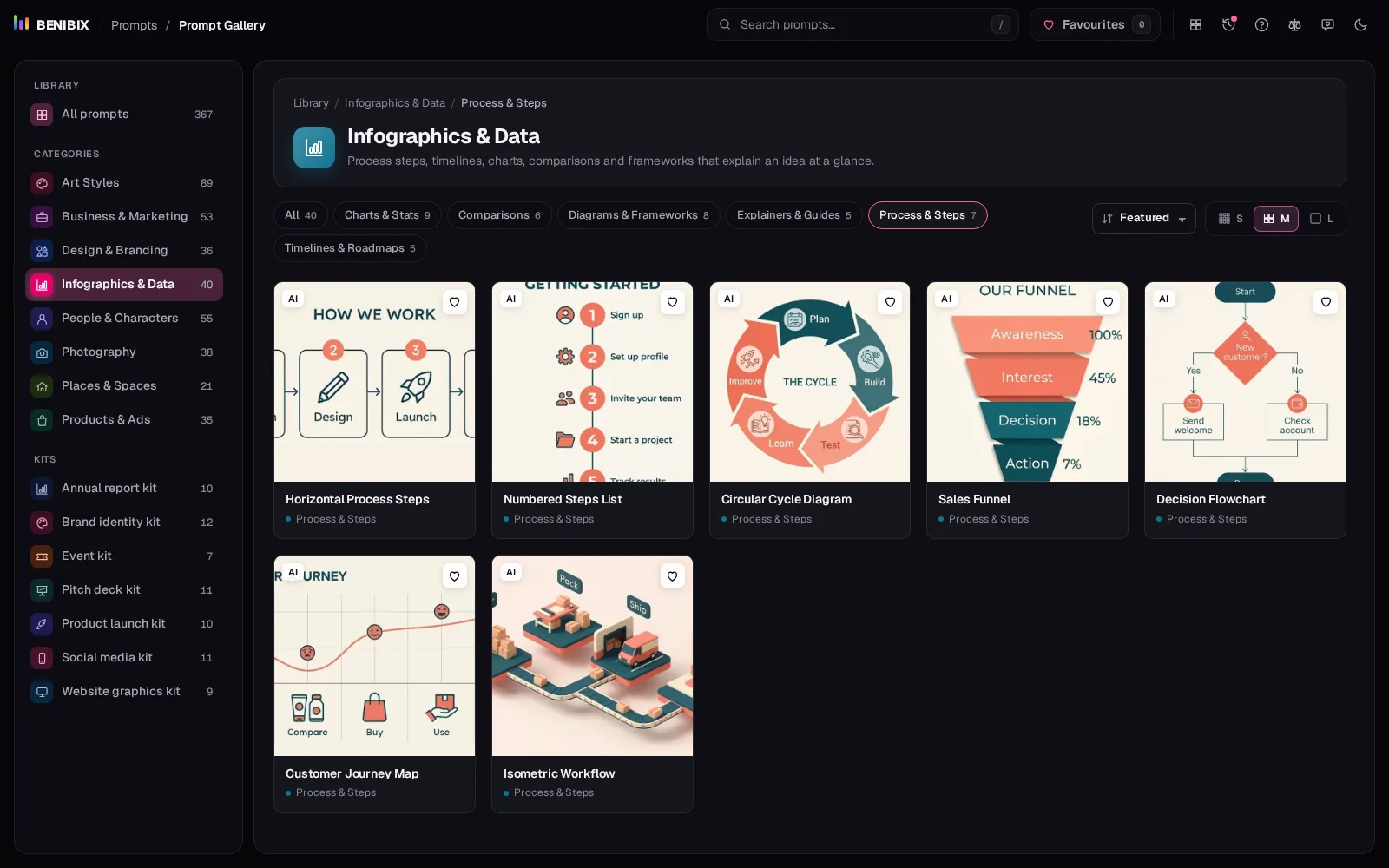Open the help question mark icon
The height and width of the screenshot is (868, 1389).
point(1261,24)
